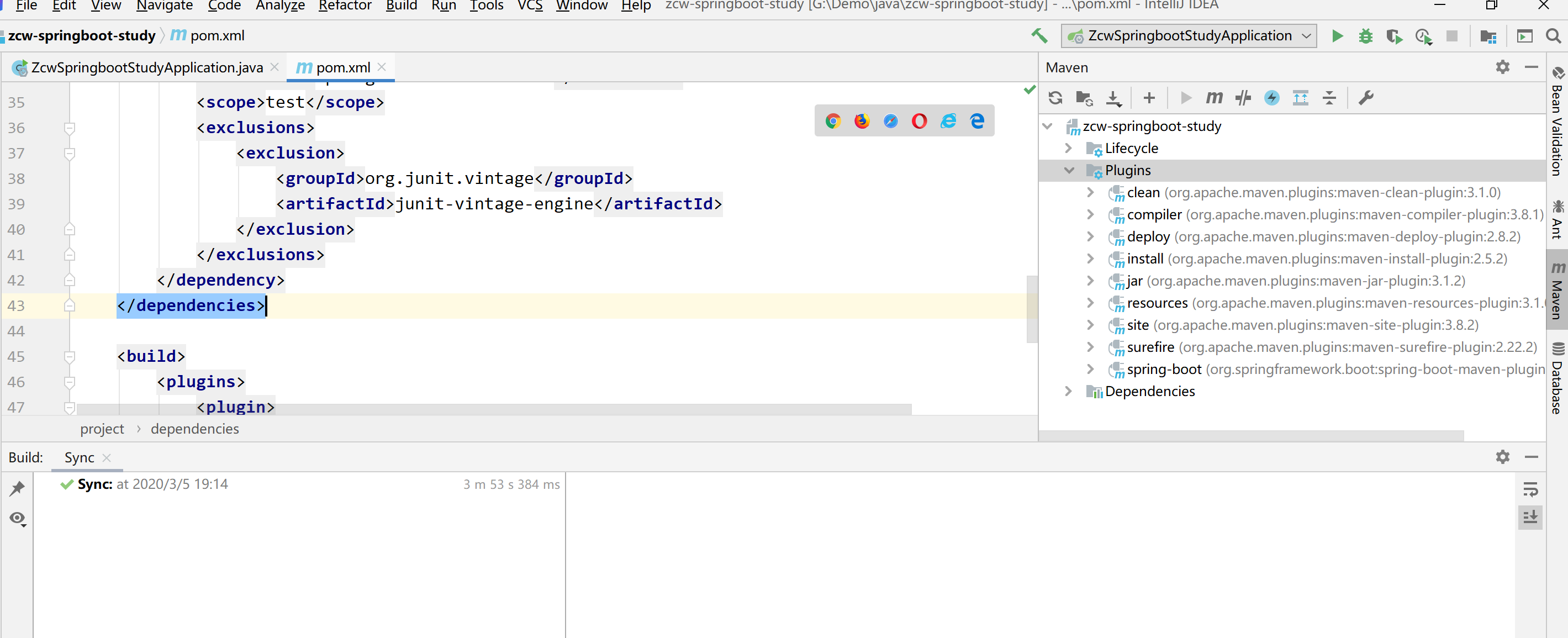1568x638 pixels.
Task: Click dependencies breadcrumb link
Action: point(195,429)
